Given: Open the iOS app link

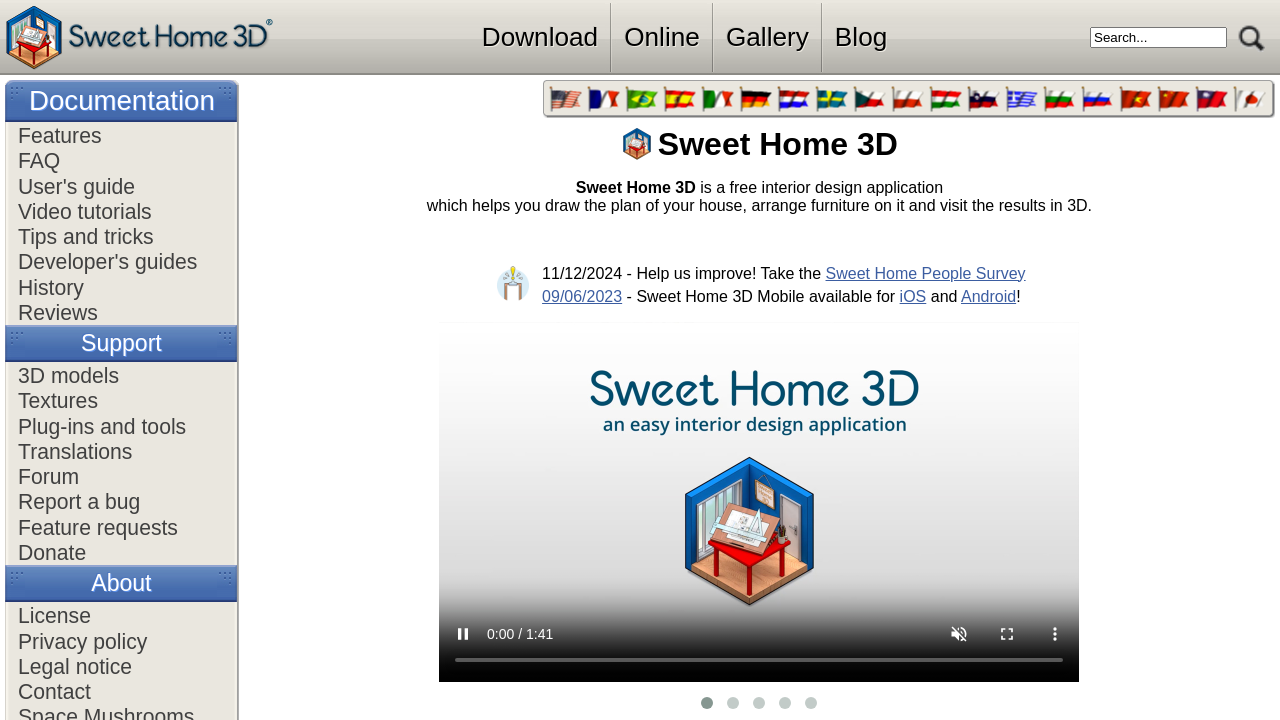Looking at the screenshot, I should [x=912, y=296].
